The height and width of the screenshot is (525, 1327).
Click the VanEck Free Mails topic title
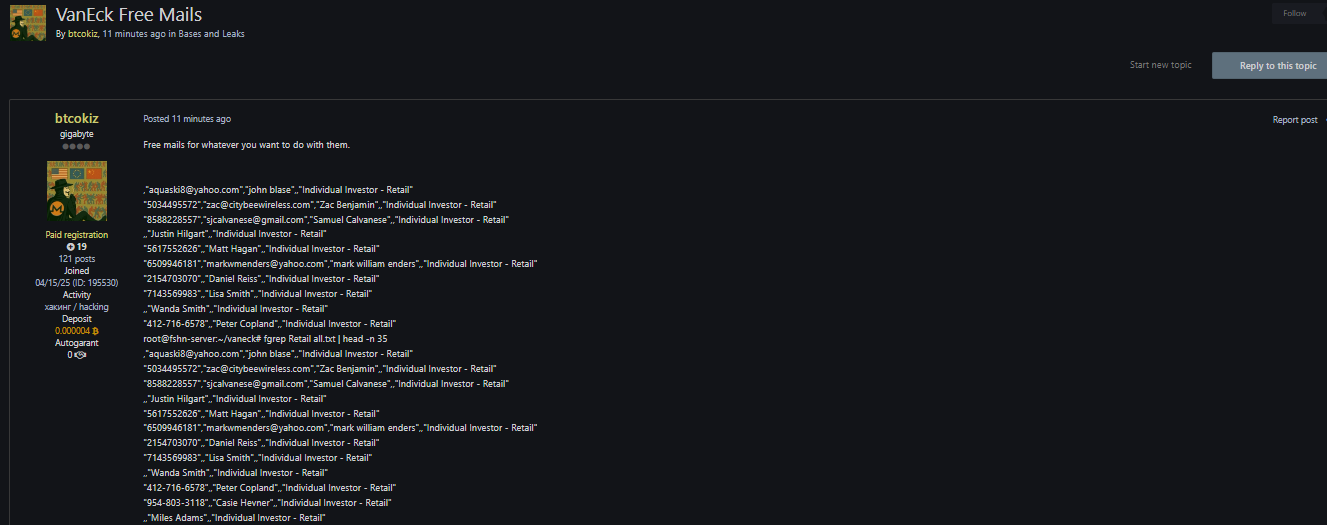pos(129,14)
